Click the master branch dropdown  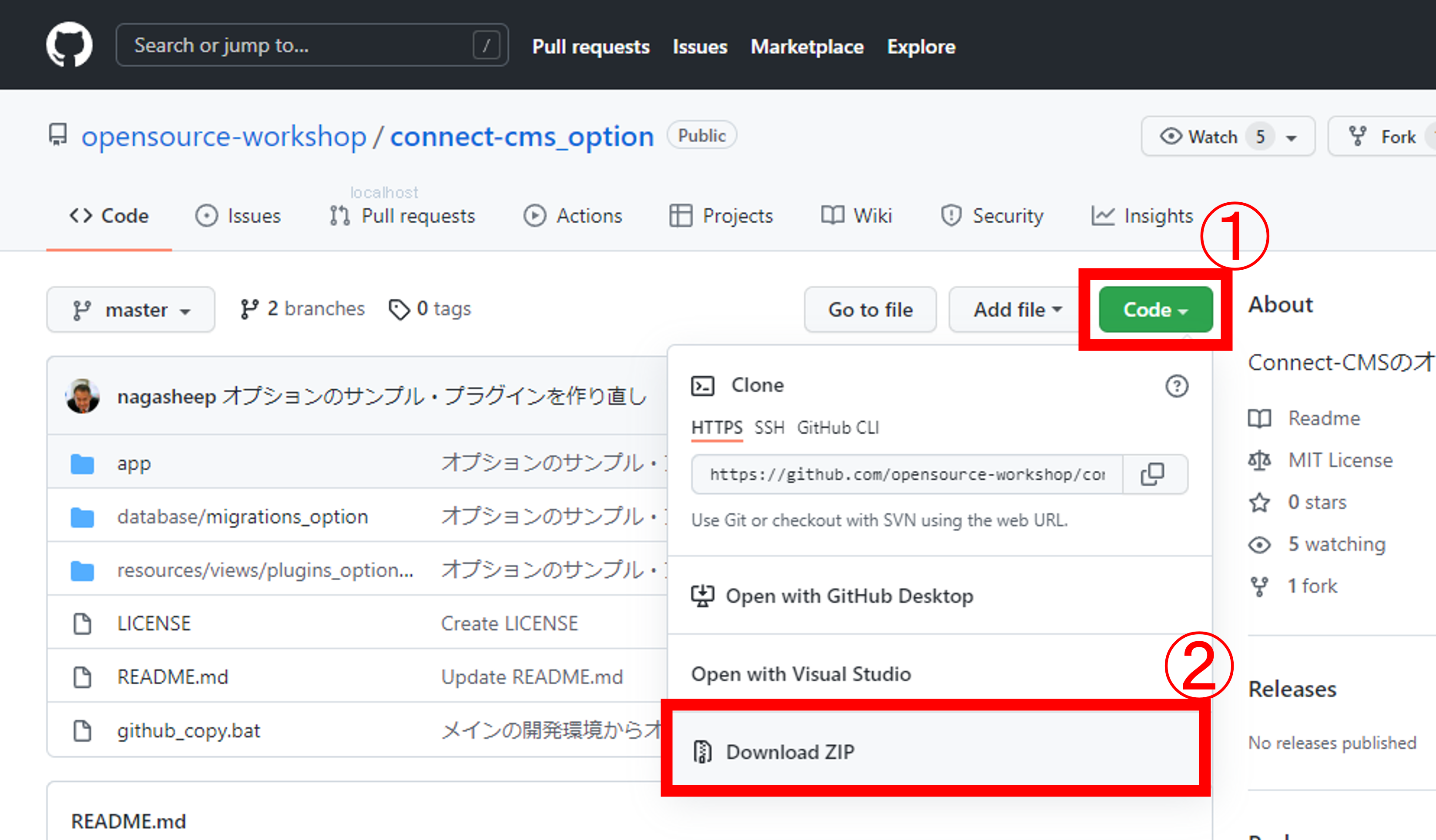[131, 308]
